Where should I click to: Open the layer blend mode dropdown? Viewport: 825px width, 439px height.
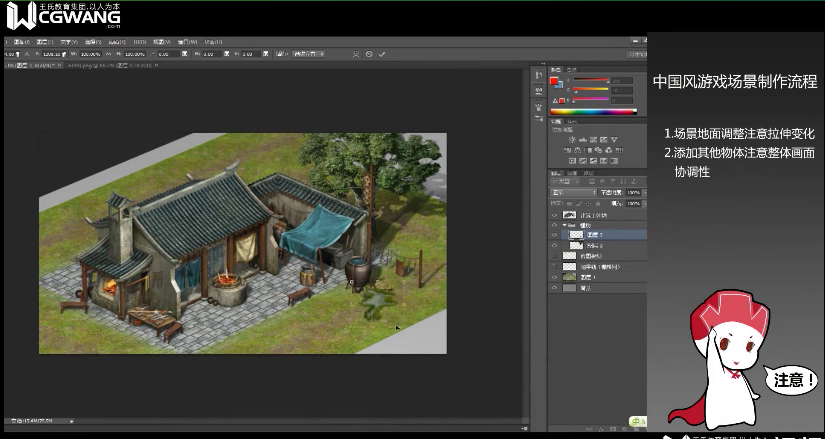pos(573,192)
